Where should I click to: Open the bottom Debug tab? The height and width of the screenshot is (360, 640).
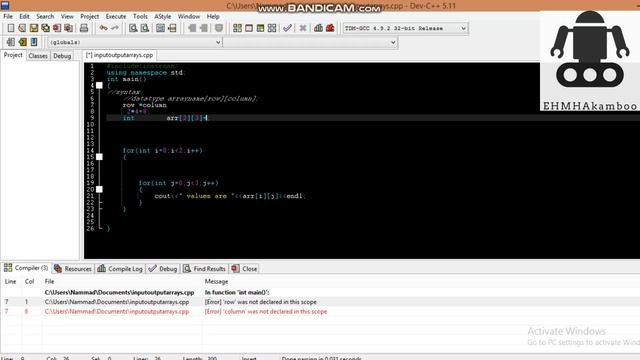[163, 269]
